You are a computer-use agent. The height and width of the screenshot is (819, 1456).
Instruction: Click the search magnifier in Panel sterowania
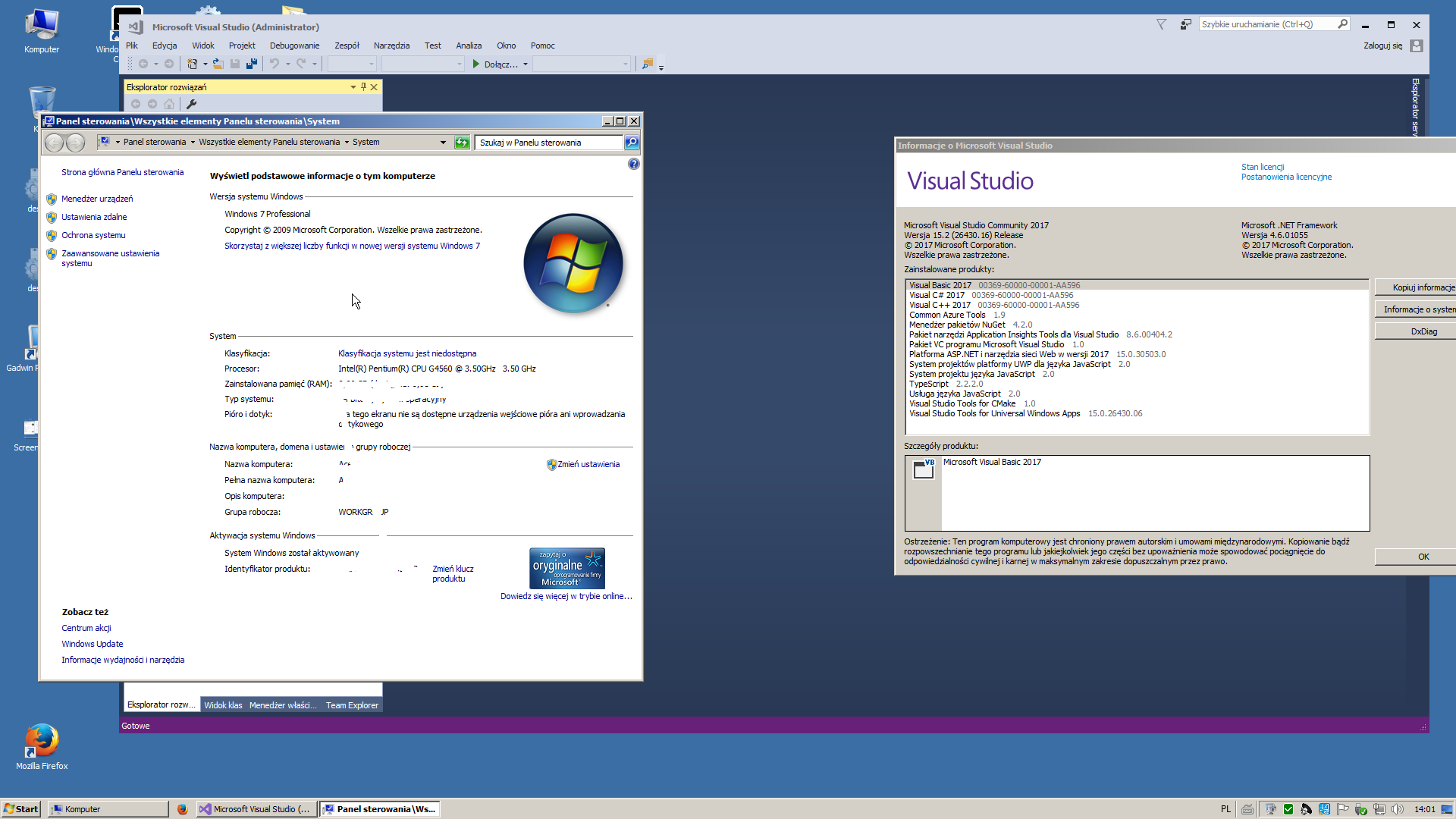click(x=631, y=143)
